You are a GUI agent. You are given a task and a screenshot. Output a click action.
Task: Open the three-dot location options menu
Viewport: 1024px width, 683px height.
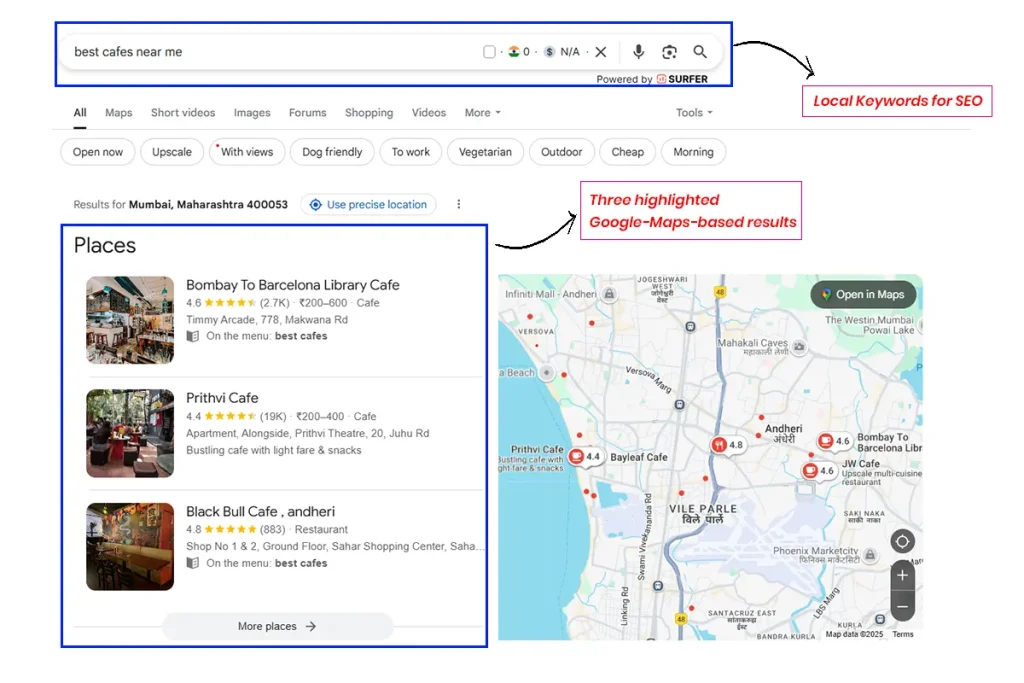[x=458, y=204]
